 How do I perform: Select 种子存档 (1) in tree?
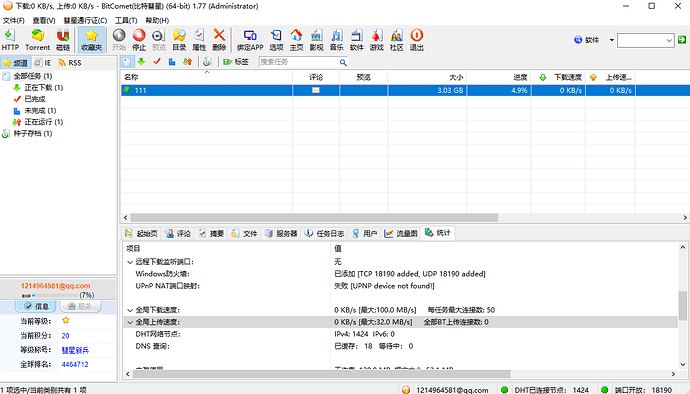33,133
